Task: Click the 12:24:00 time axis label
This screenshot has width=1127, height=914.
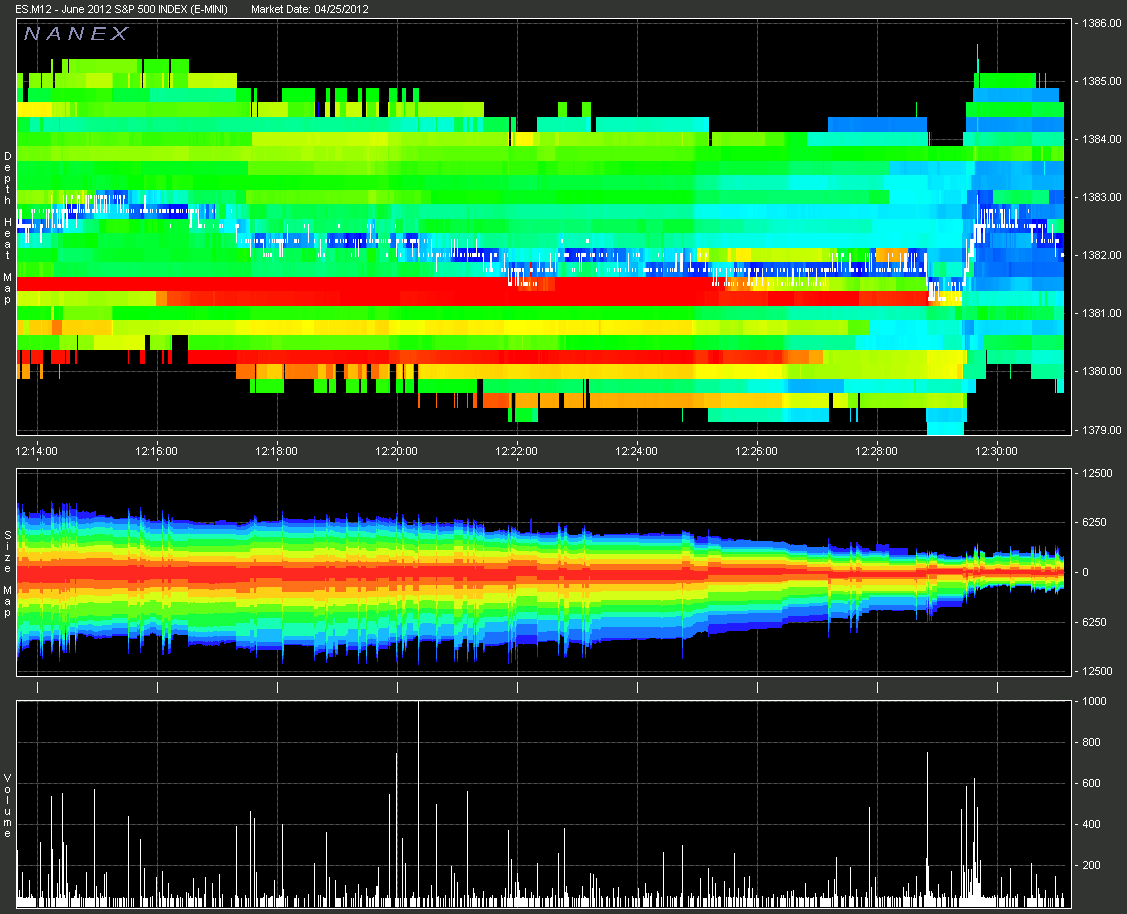Action: pyautogui.click(x=636, y=451)
